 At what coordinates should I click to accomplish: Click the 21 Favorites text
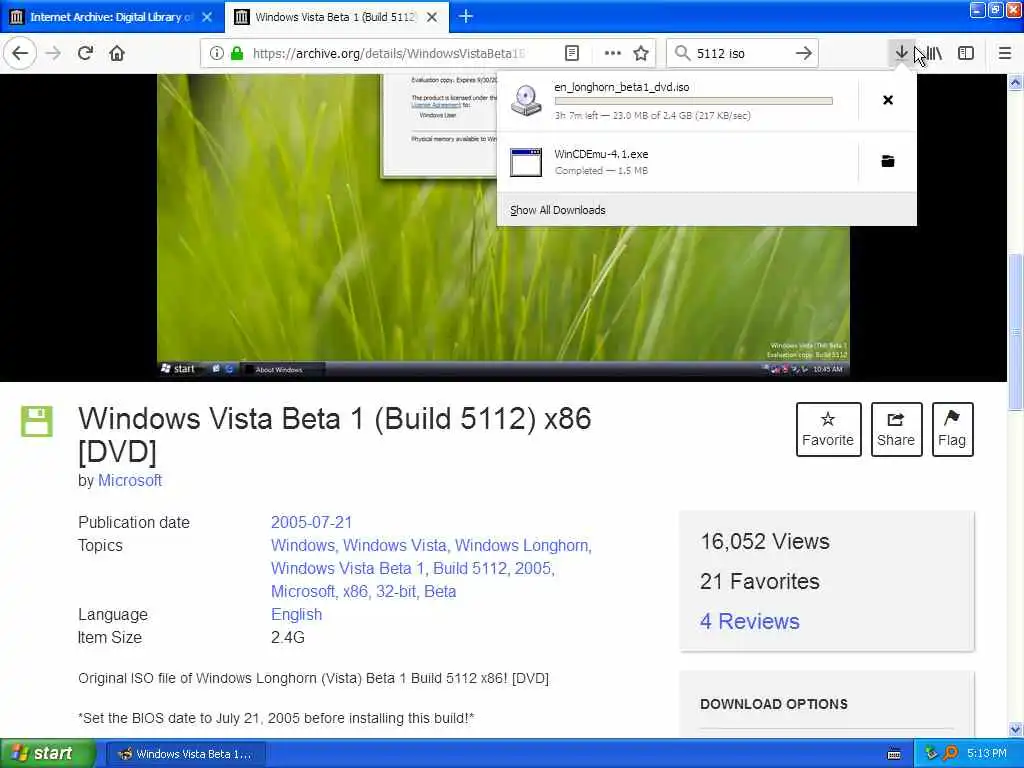[760, 581]
